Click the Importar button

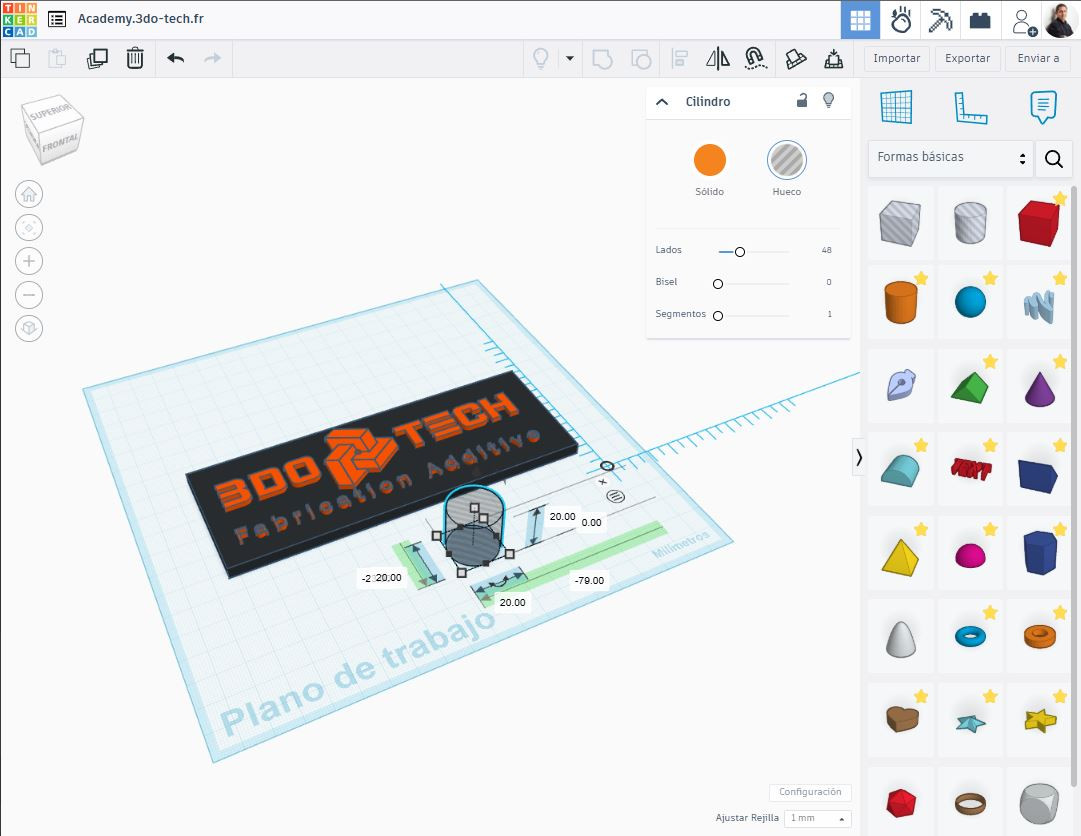click(897, 59)
